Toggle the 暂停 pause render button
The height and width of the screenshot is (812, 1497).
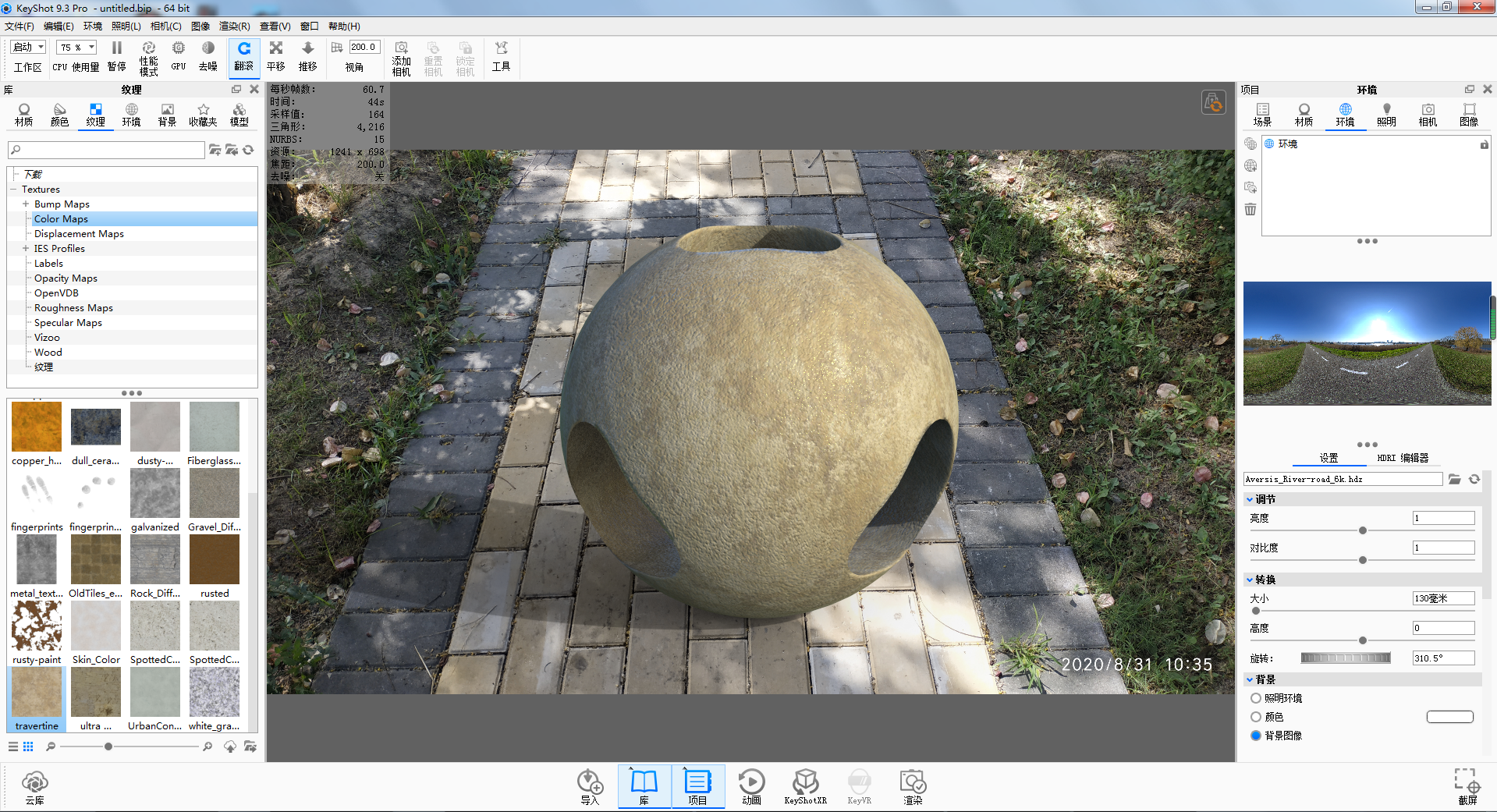coord(117,57)
